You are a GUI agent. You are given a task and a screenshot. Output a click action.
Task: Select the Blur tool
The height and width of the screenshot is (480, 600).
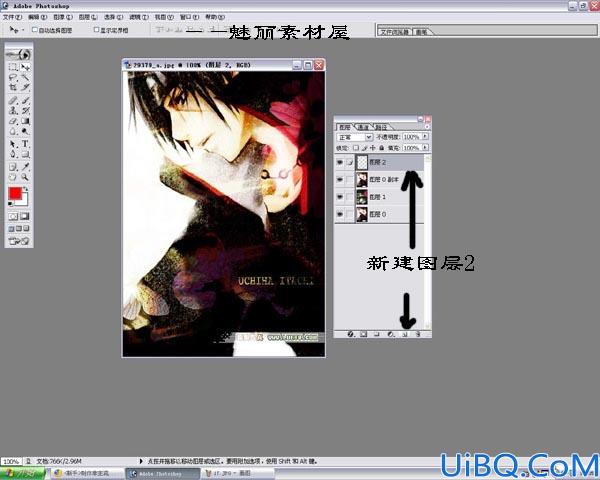pos(13,131)
